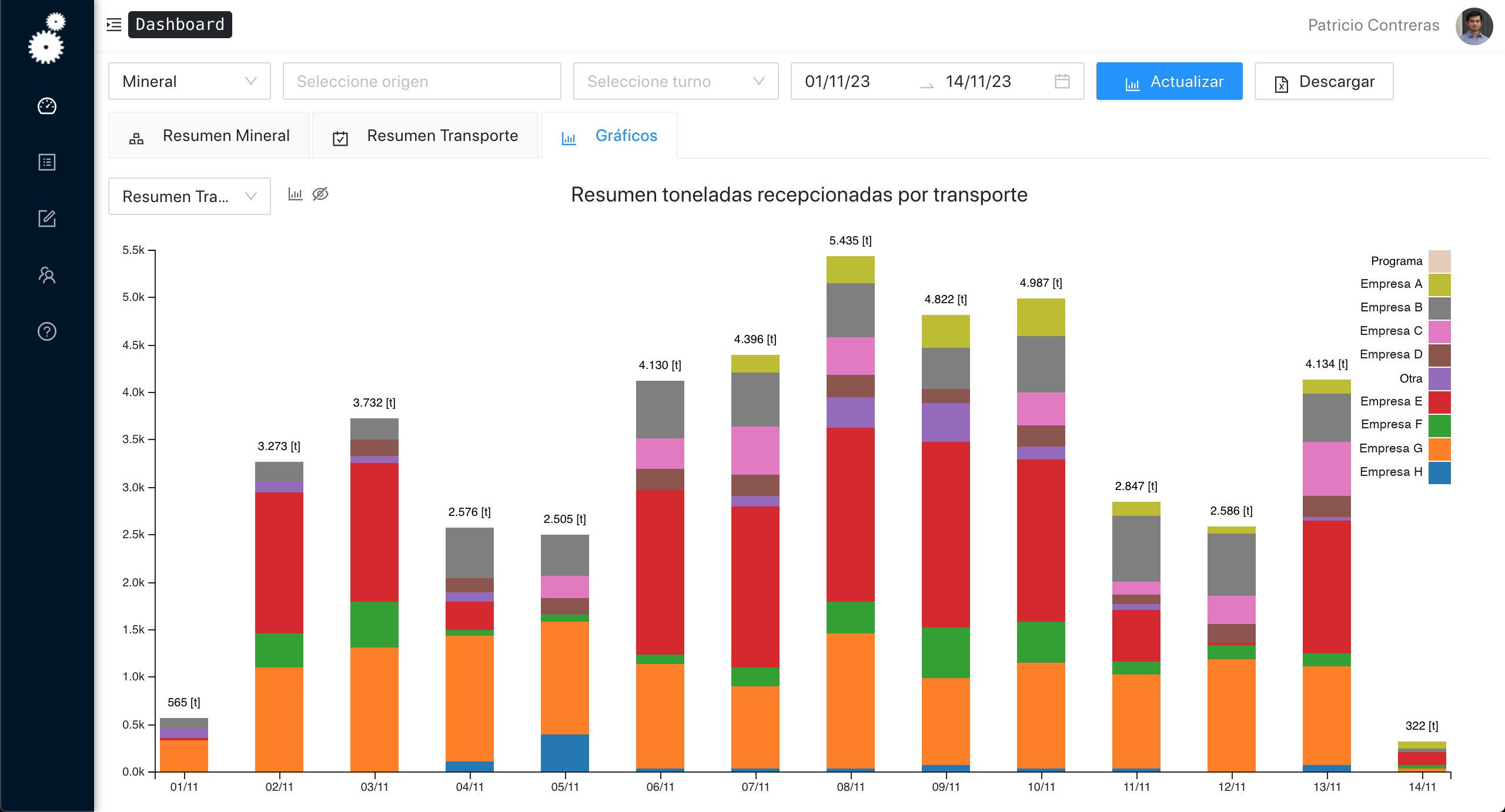Click Patricio Contreras profile avatar

(x=1474, y=26)
